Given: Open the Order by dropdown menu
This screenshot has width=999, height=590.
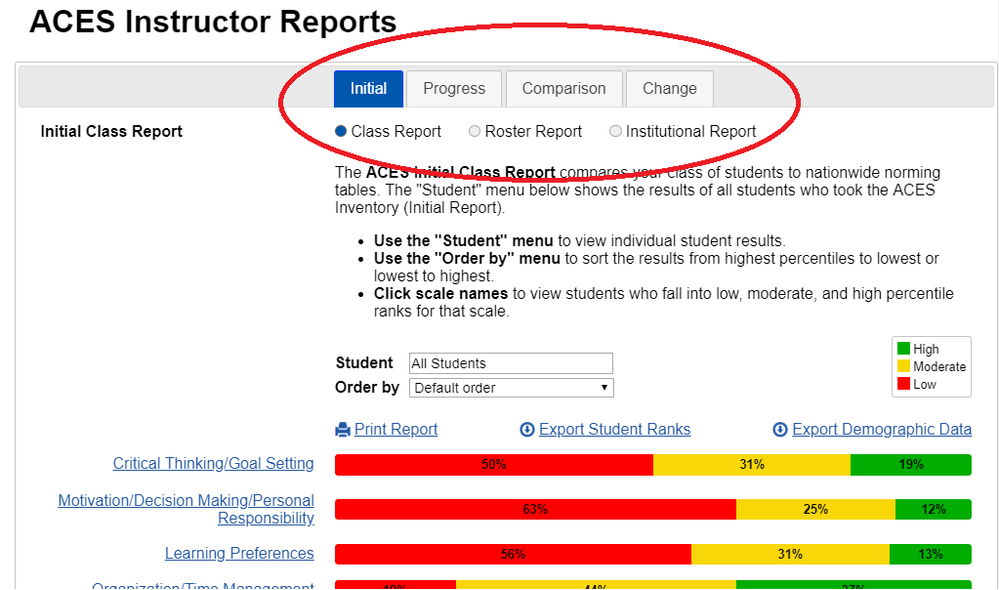Looking at the screenshot, I should (x=511, y=388).
